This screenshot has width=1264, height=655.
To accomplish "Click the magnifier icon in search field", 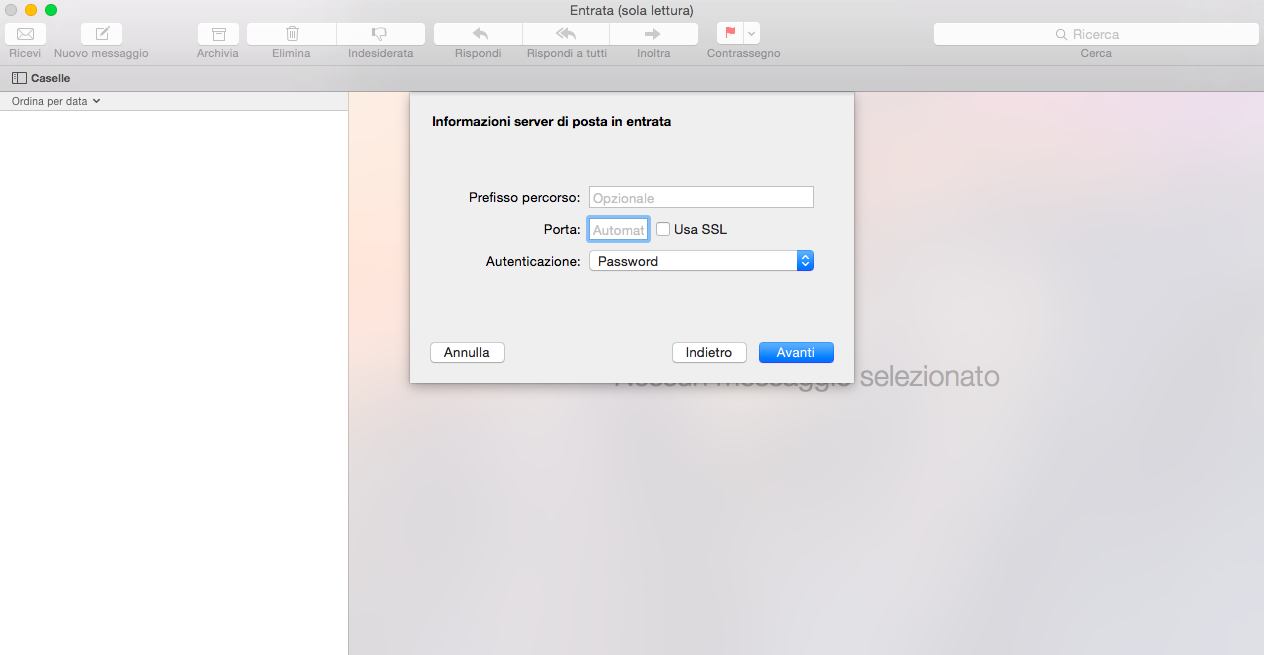I will [x=1062, y=34].
